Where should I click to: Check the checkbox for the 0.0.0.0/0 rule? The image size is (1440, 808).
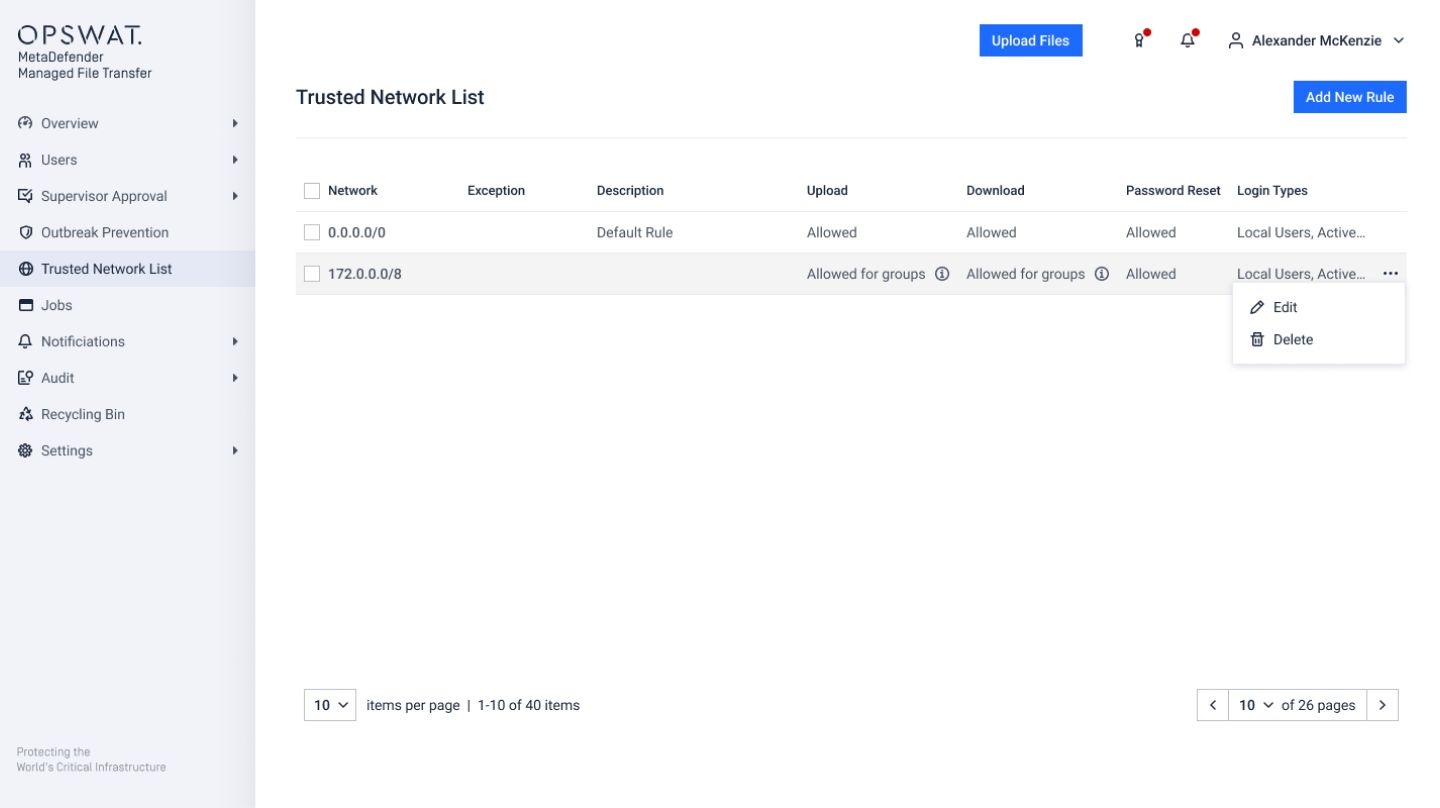pos(311,231)
